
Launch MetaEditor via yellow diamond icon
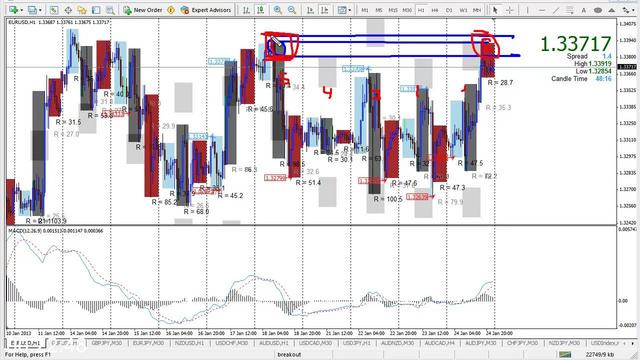point(171,10)
